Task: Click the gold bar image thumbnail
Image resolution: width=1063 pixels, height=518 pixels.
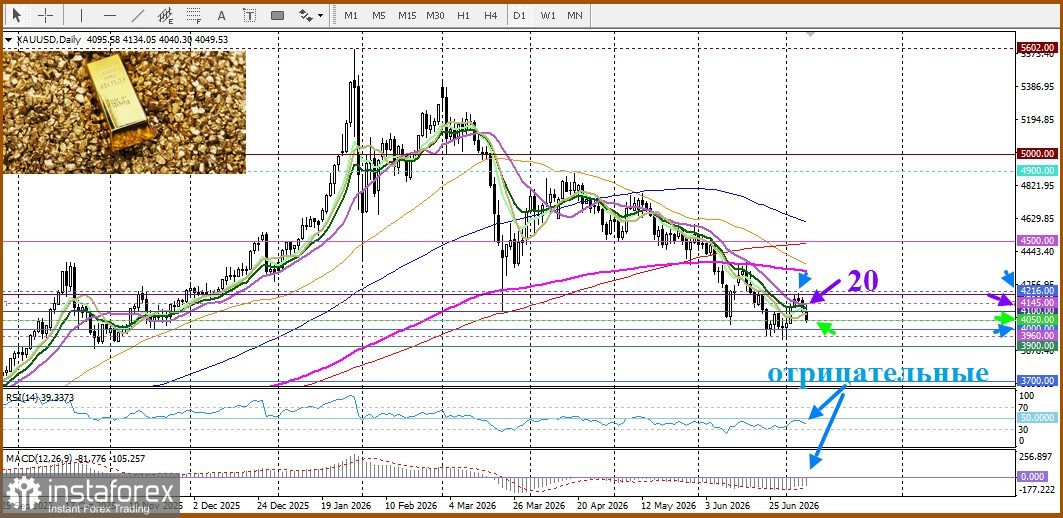Action: 124,111
